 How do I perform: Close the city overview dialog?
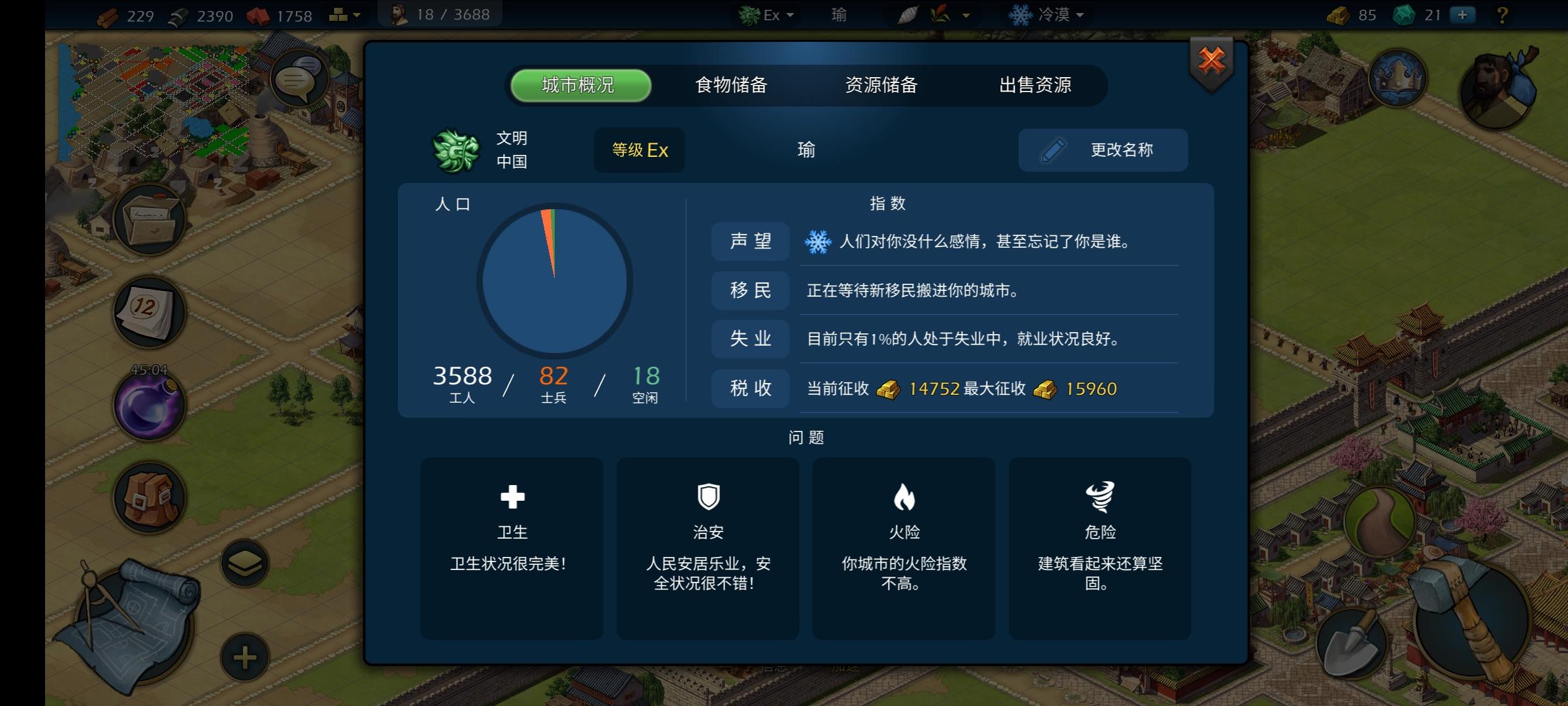1211,61
